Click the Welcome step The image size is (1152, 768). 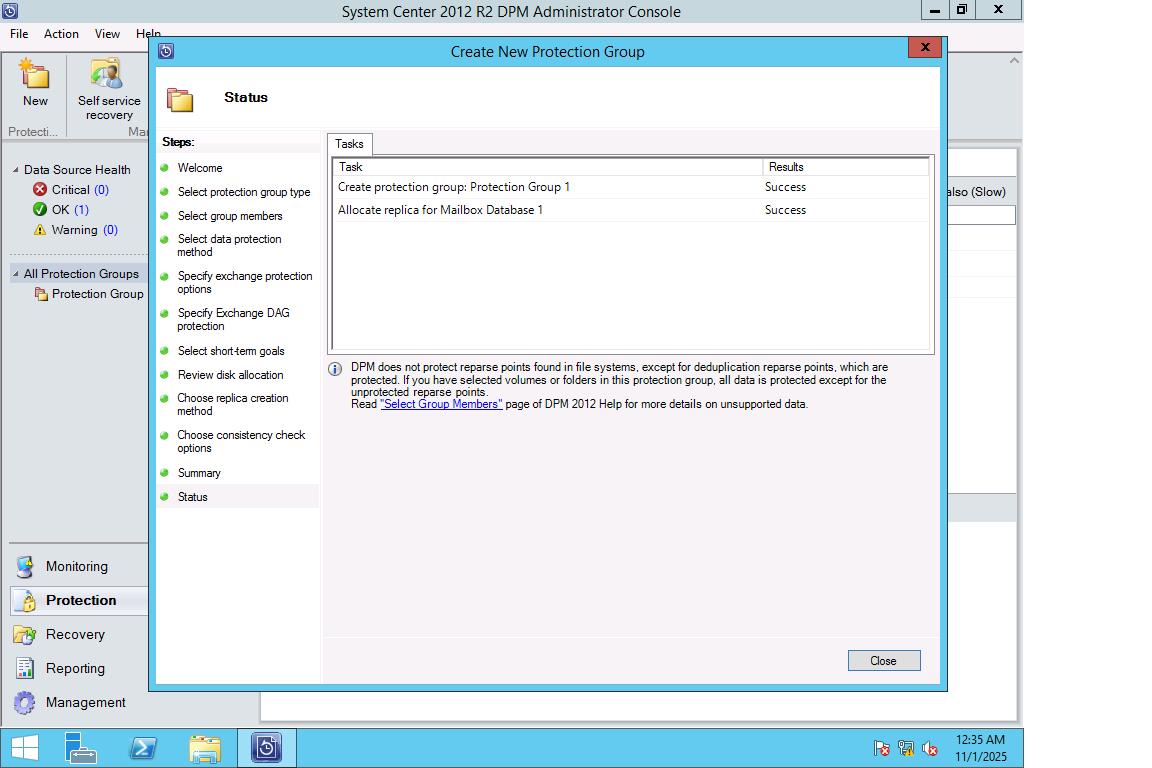[x=200, y=168]
